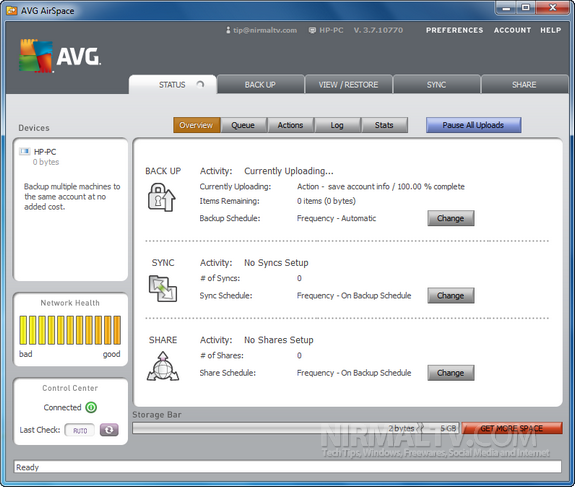View the Log sub-tab
575x487 pixels.
[337, 125]
